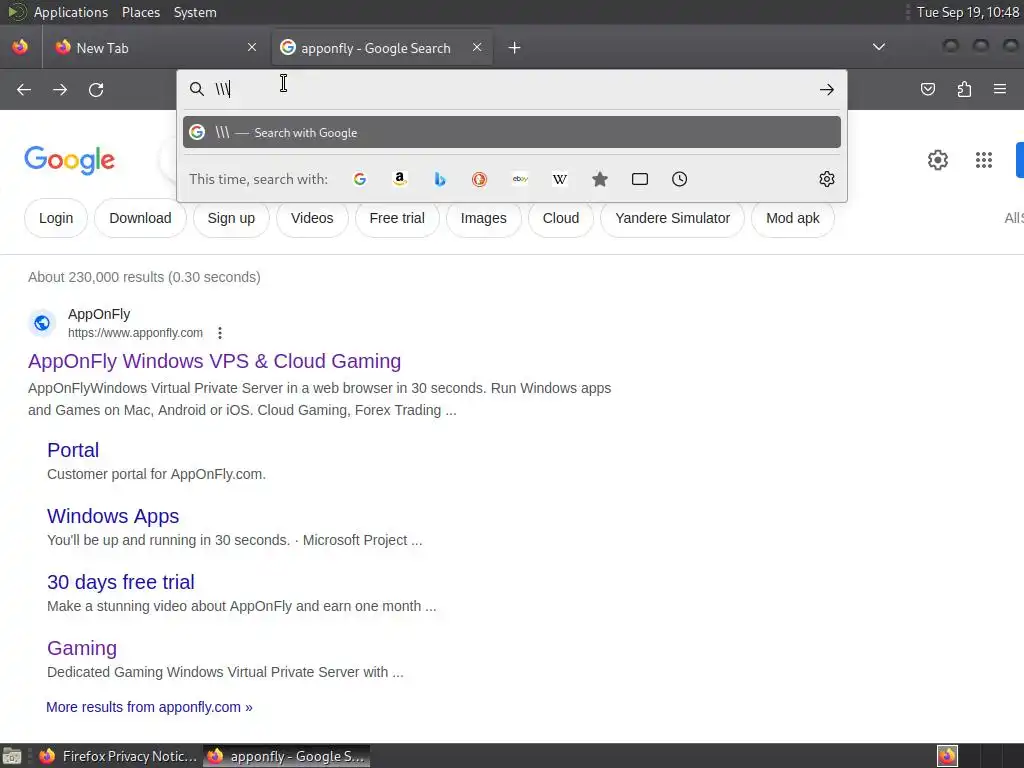The image size is (1024, 768).
Task: Search this time with Wikipedia icon
Action: point(560,179)
